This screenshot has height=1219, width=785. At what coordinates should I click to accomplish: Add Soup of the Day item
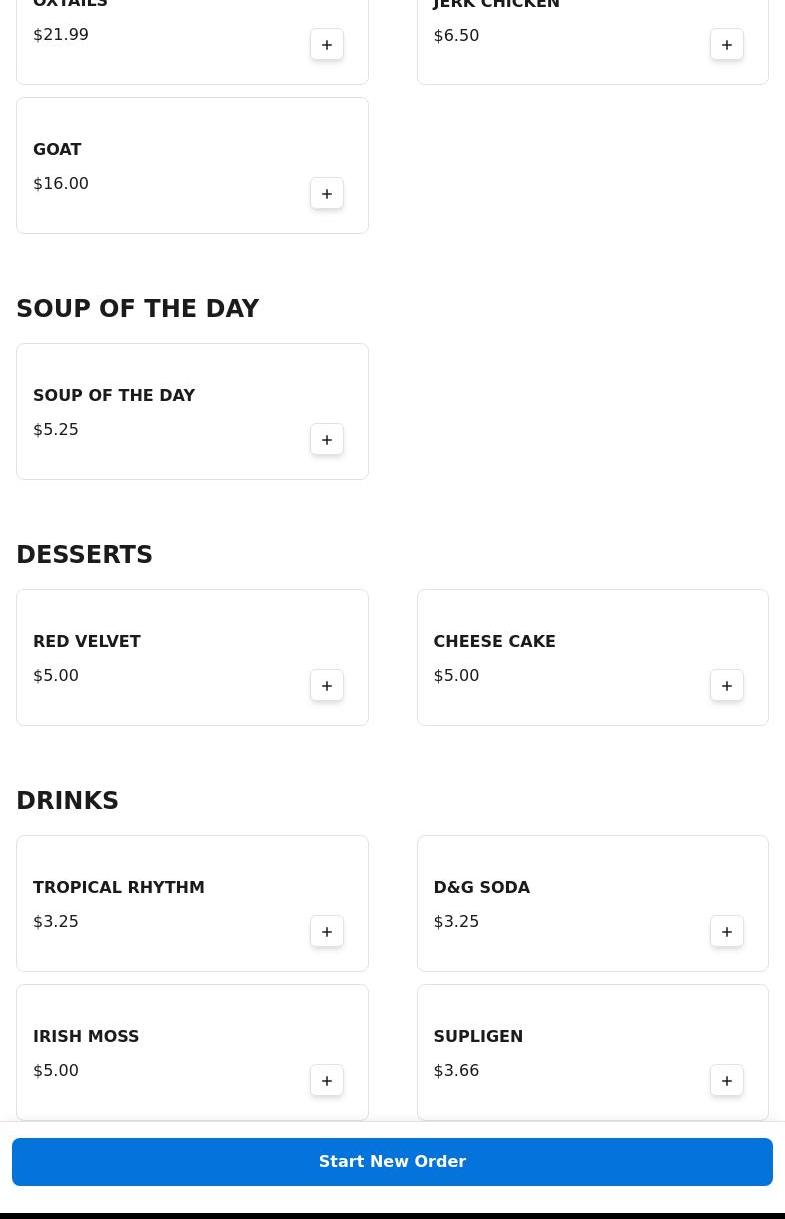[327, 440]
